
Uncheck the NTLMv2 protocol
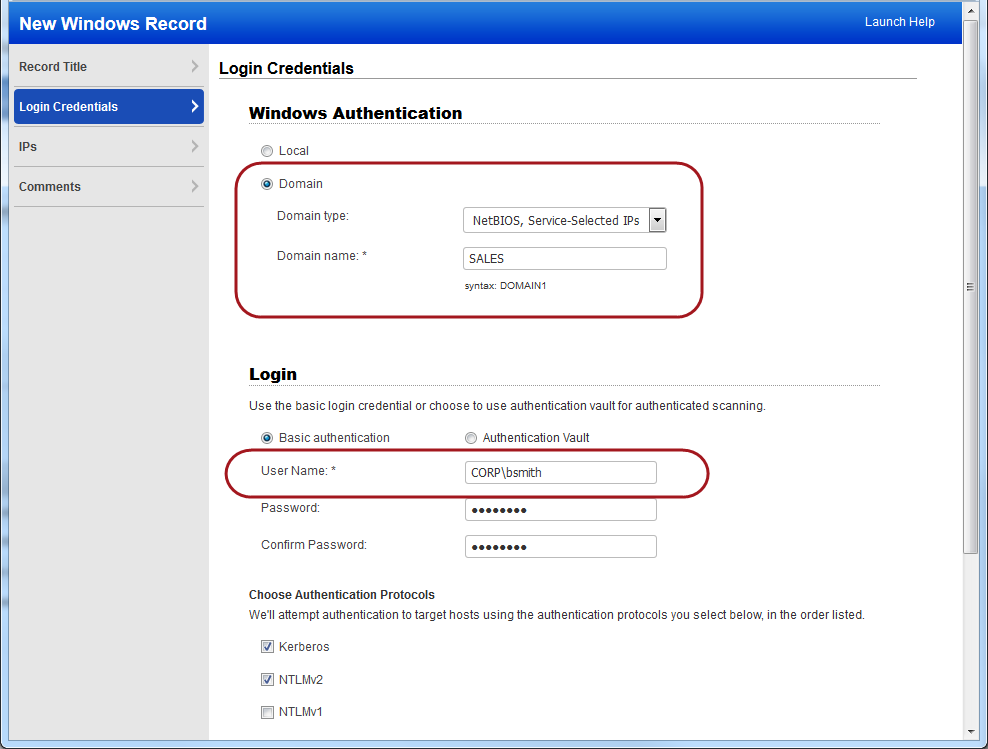pos(267,679)
